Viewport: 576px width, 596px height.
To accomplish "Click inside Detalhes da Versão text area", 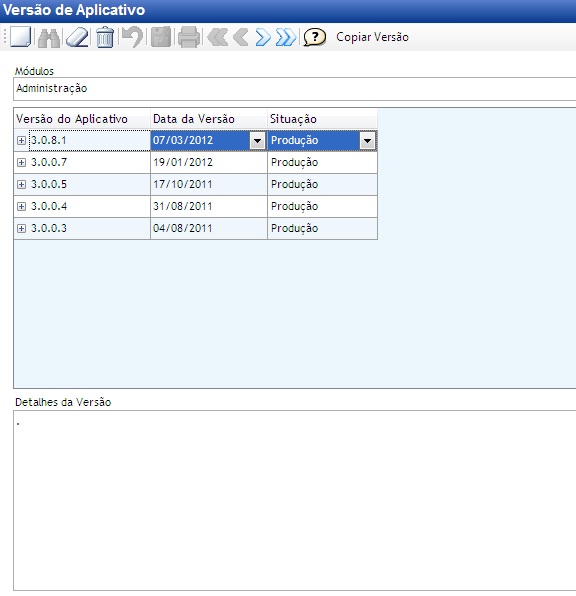I will 295,500.
